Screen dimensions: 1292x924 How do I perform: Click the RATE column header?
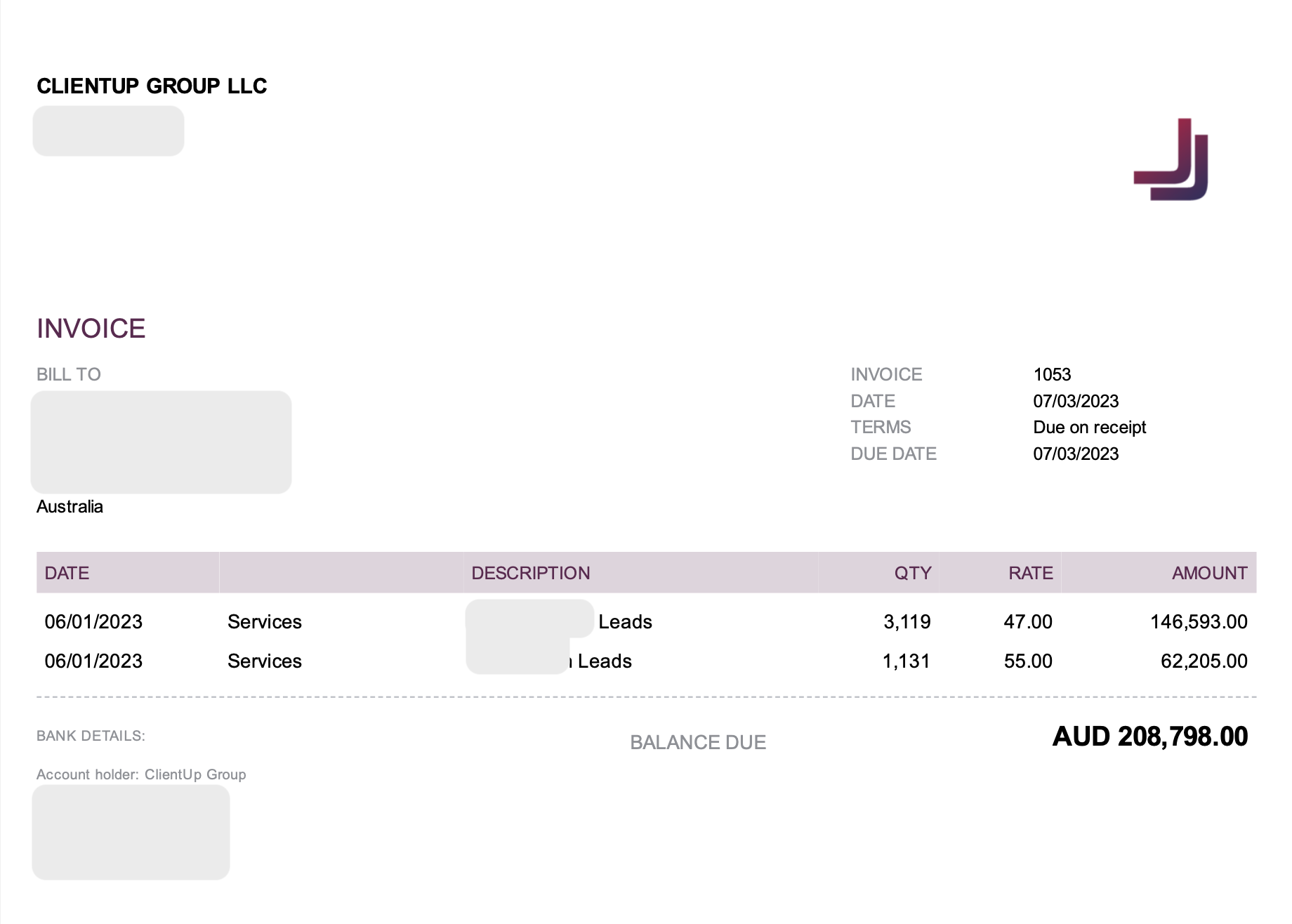click(x=1030, y=573)
